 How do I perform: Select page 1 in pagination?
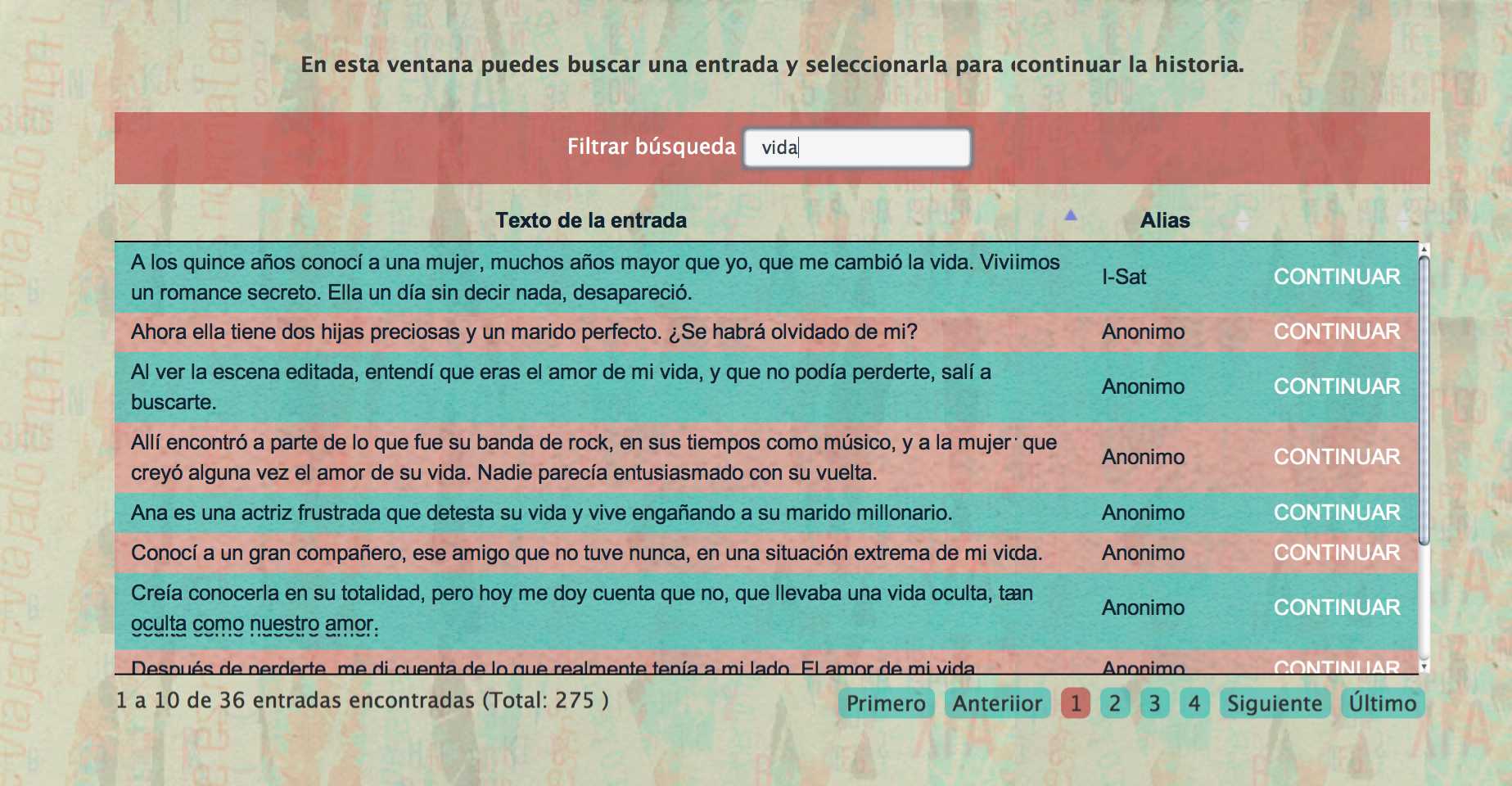[x=1075, y=703]
